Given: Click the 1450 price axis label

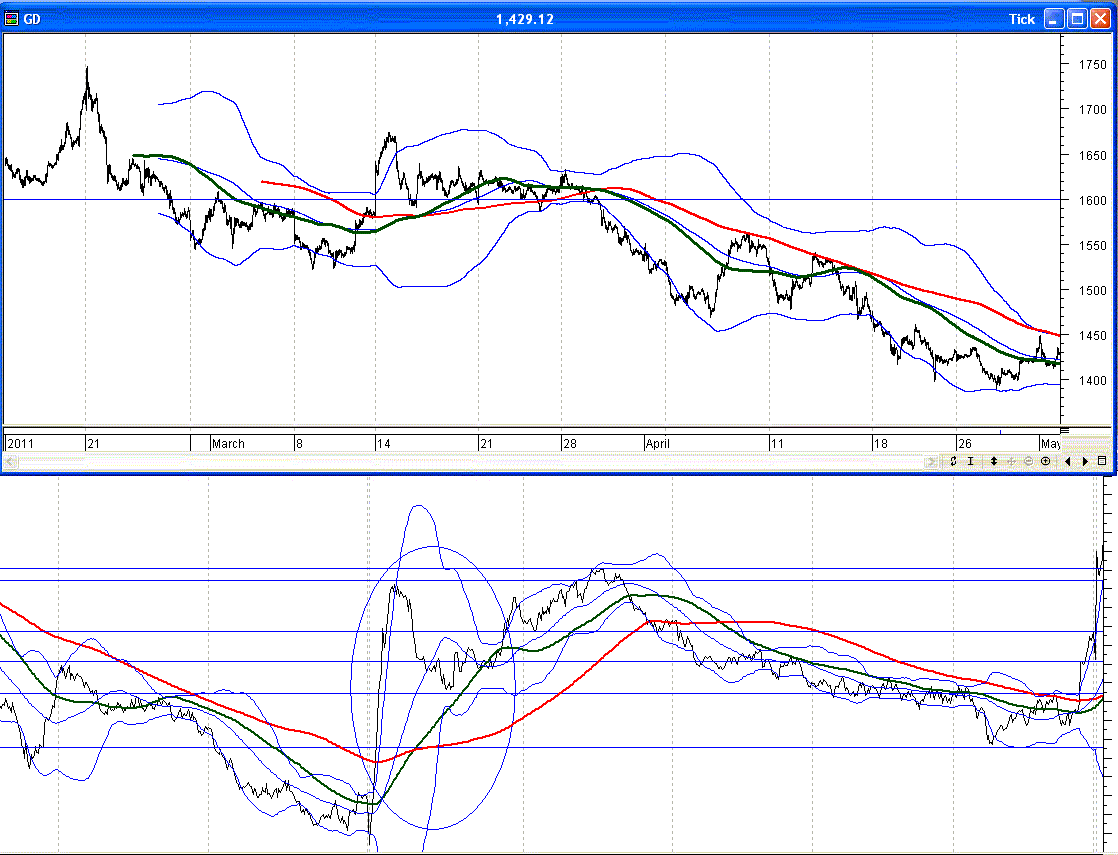Looking at the screenshot, I should pyautogui.click(x=1092, y=335).
